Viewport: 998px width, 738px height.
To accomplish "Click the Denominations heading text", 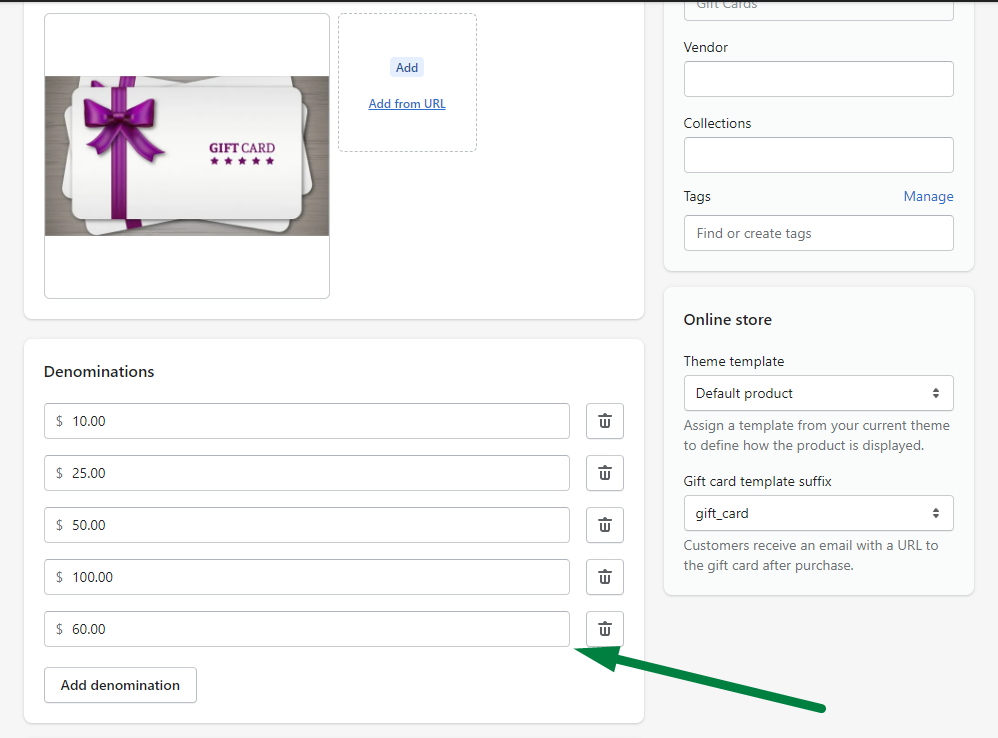I will pyautogui.click(x=99, y=372).
